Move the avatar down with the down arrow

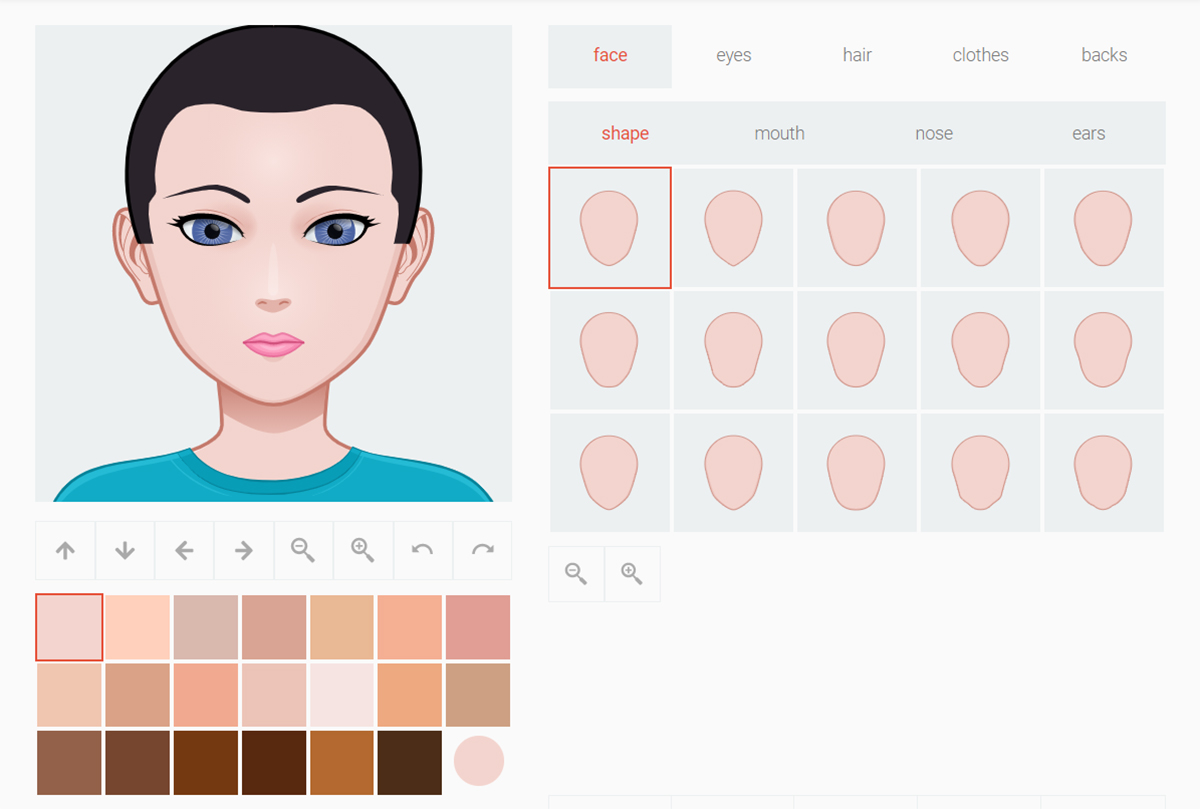[x=124, y=550]
